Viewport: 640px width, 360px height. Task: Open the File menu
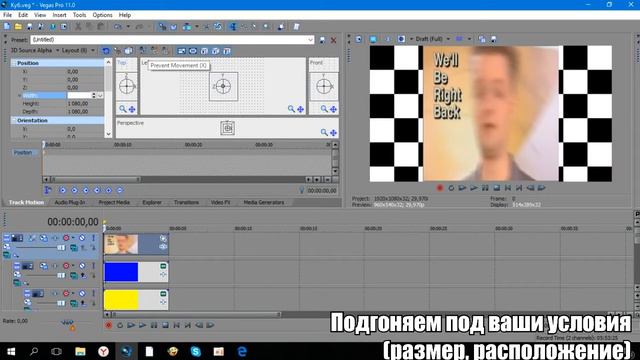[x=7, y=15]
